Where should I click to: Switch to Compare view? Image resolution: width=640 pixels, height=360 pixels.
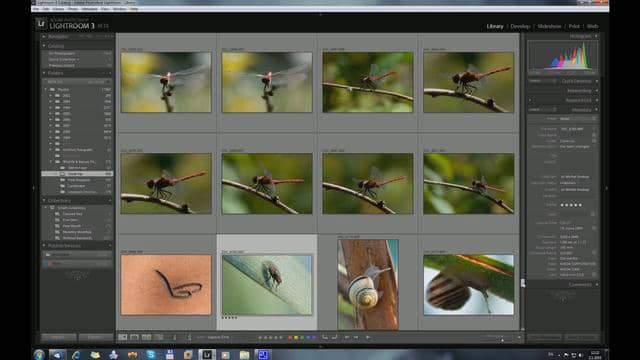click(x=146, y=337)
